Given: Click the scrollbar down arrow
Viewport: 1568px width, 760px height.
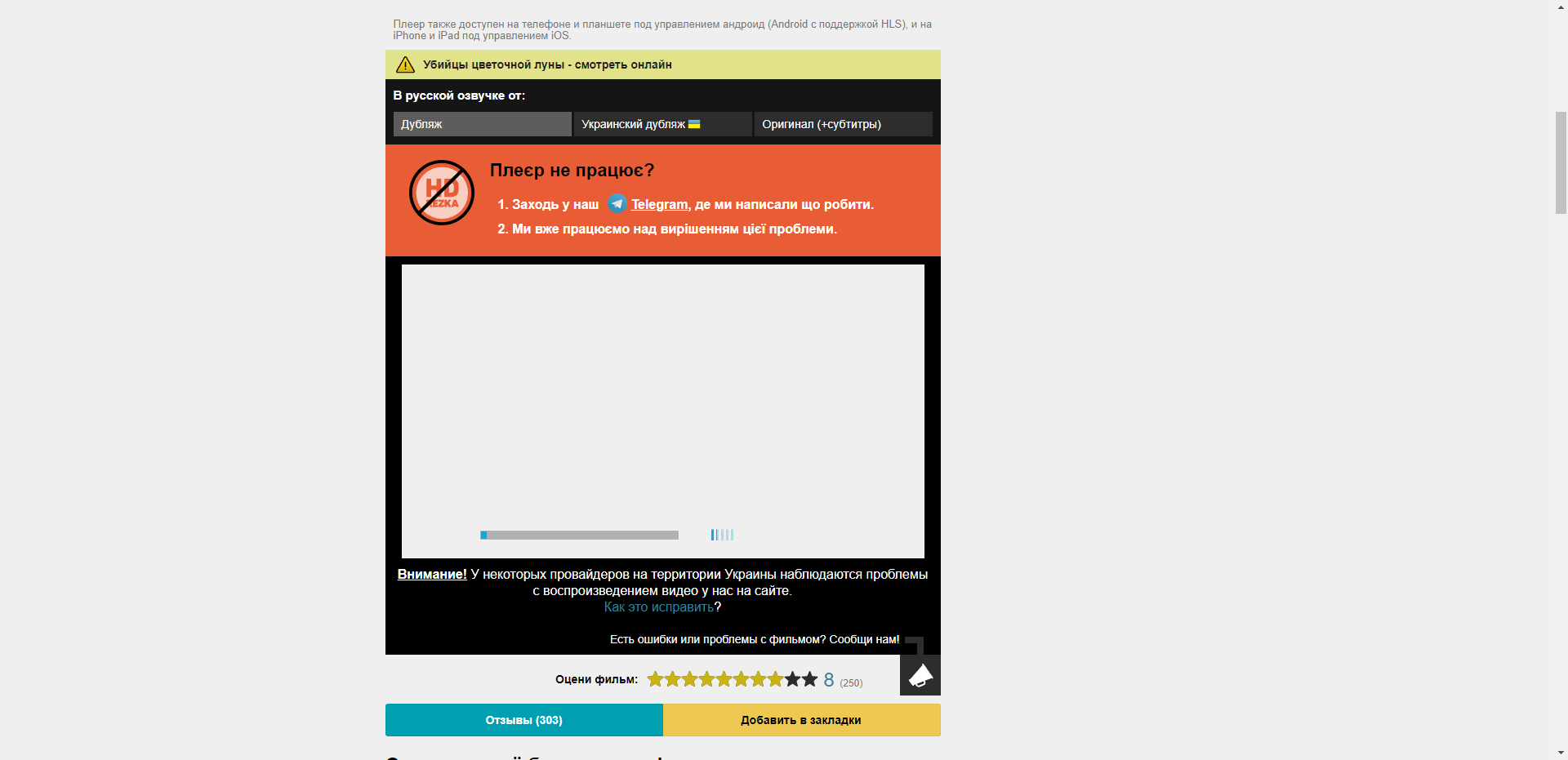Looking at the screenshot, I should click(1561, 753).
